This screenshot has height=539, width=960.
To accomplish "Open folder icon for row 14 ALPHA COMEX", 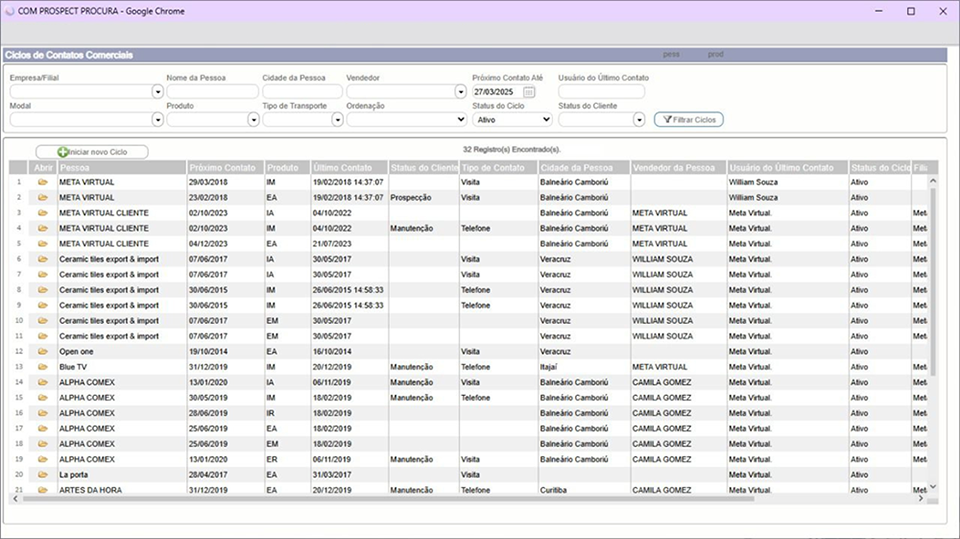I will [x=43, y=383].
